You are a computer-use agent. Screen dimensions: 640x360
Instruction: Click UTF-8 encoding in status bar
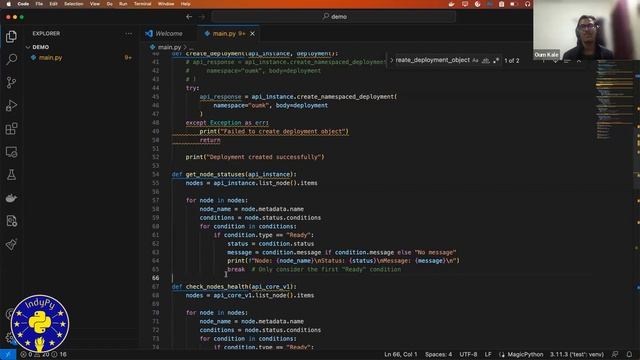click(468, 354)
